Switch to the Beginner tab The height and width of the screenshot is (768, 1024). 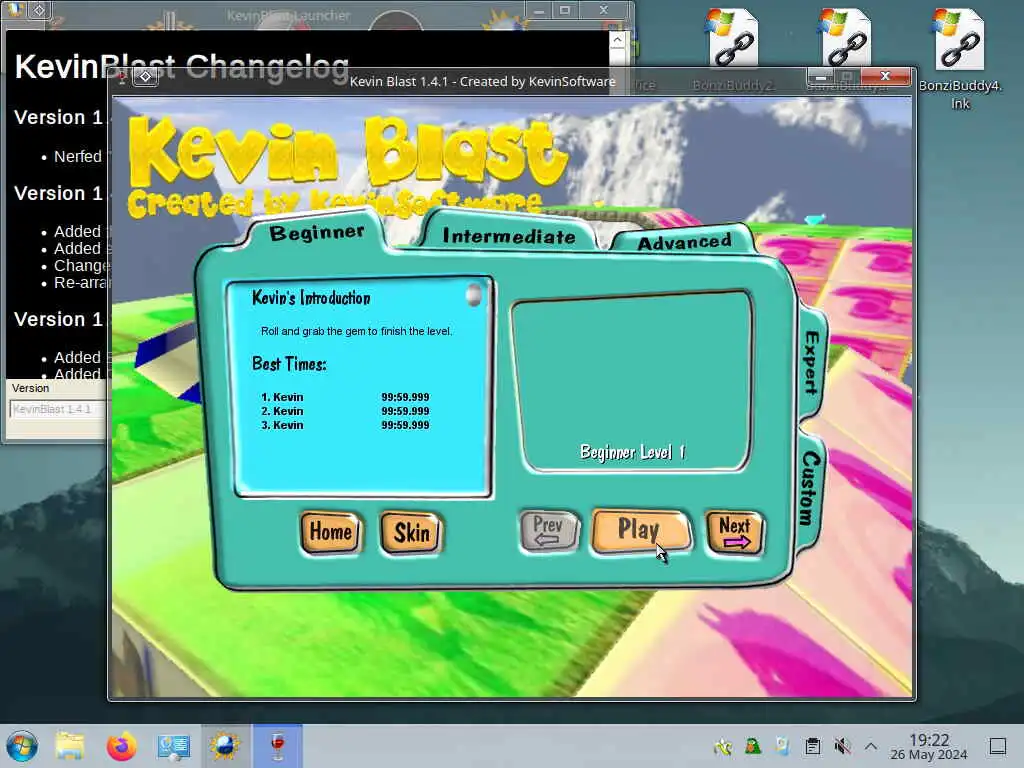317,232
